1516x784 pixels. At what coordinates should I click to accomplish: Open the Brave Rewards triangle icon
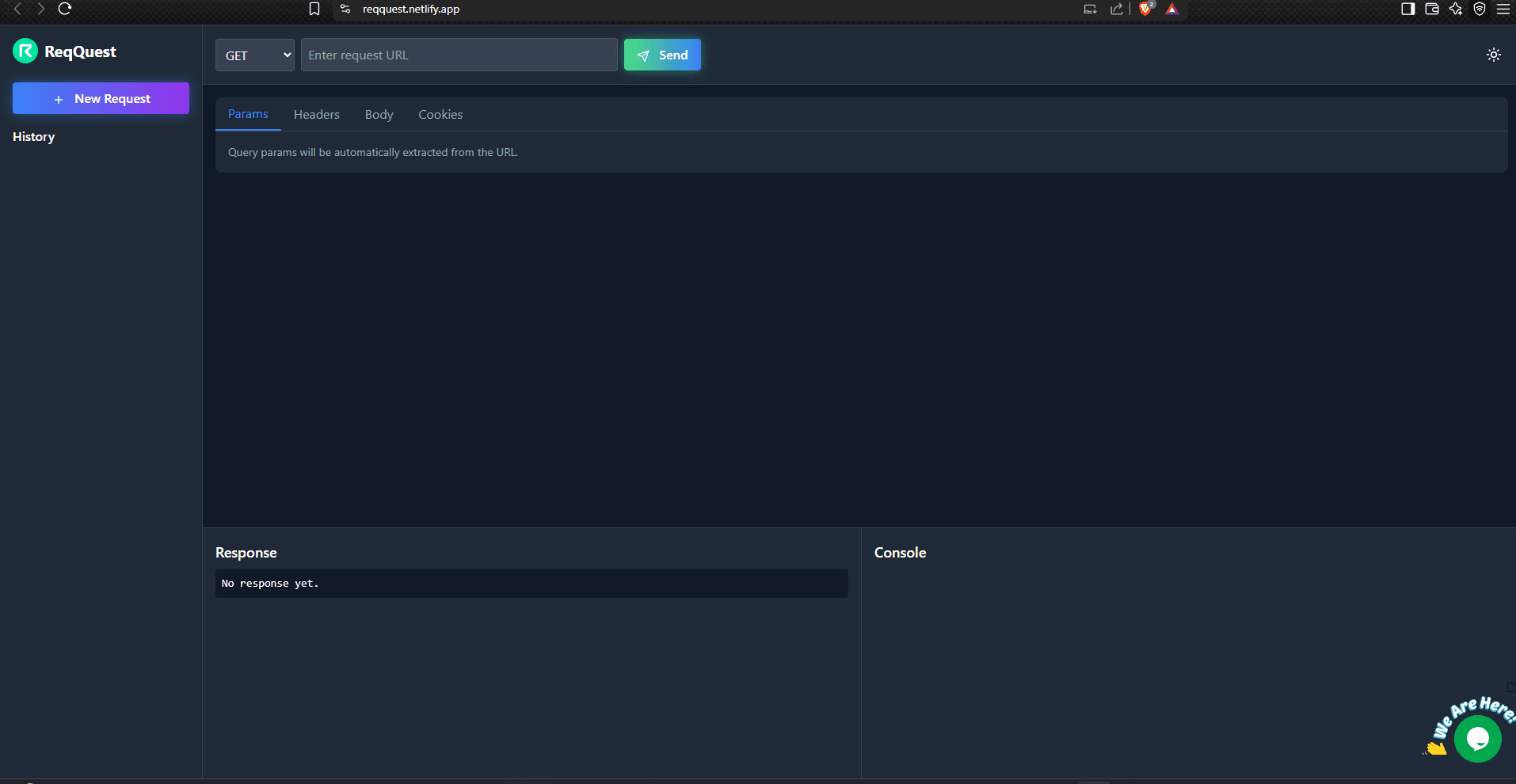coord(1173,9)
